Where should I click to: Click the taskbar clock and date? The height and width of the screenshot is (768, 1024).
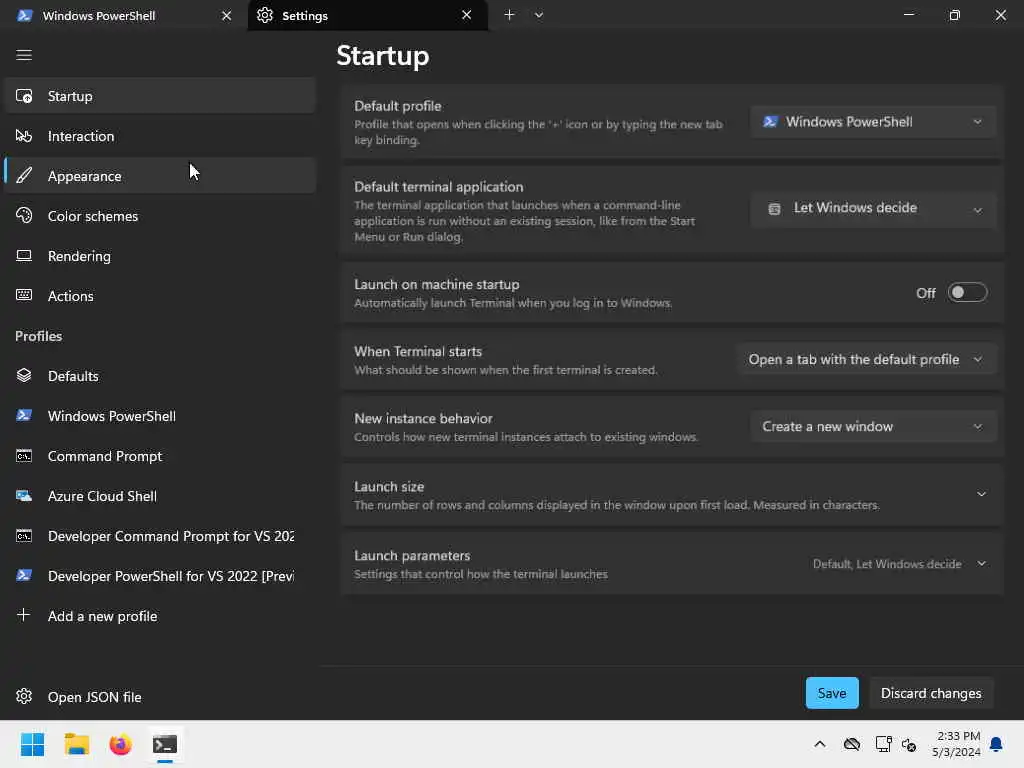tap(956, 744)
